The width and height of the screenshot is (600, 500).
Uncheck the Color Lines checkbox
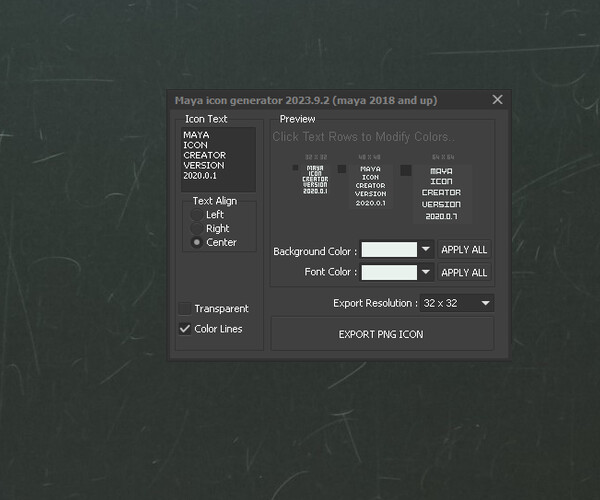(185, 329)
